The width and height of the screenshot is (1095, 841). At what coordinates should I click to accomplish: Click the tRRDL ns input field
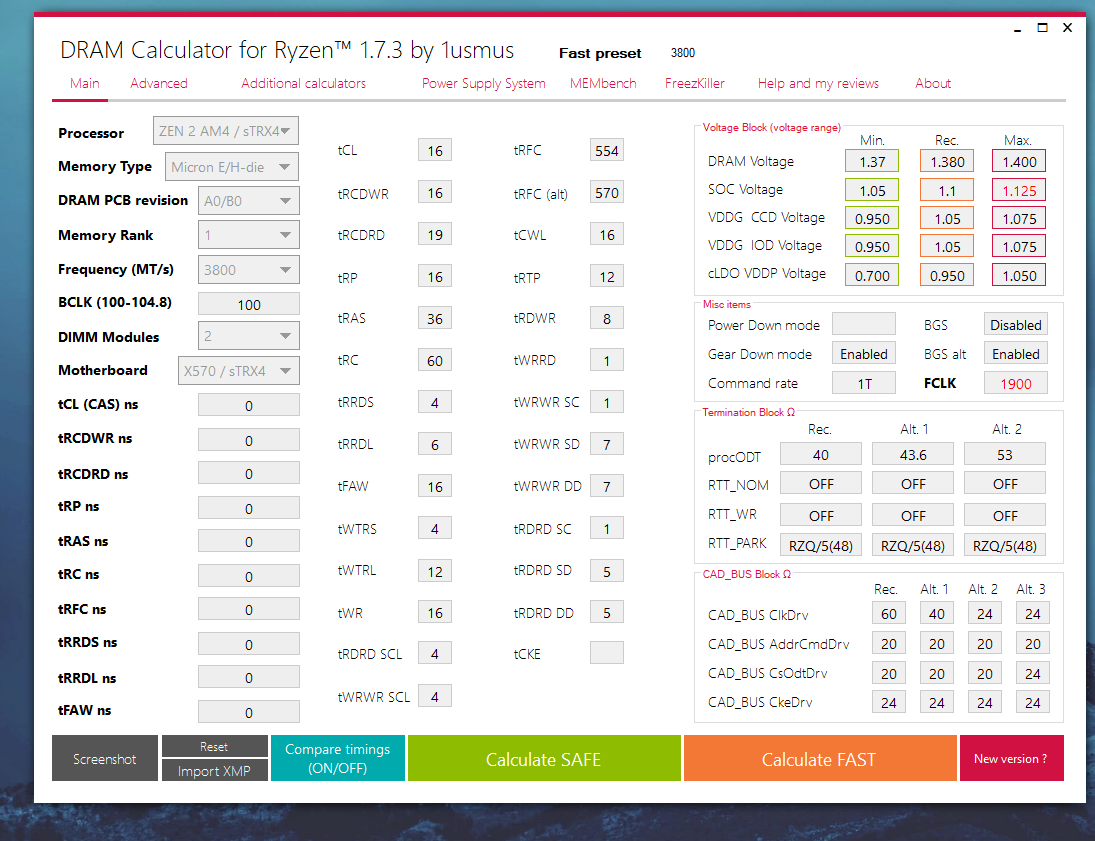[x=249, y=677]
